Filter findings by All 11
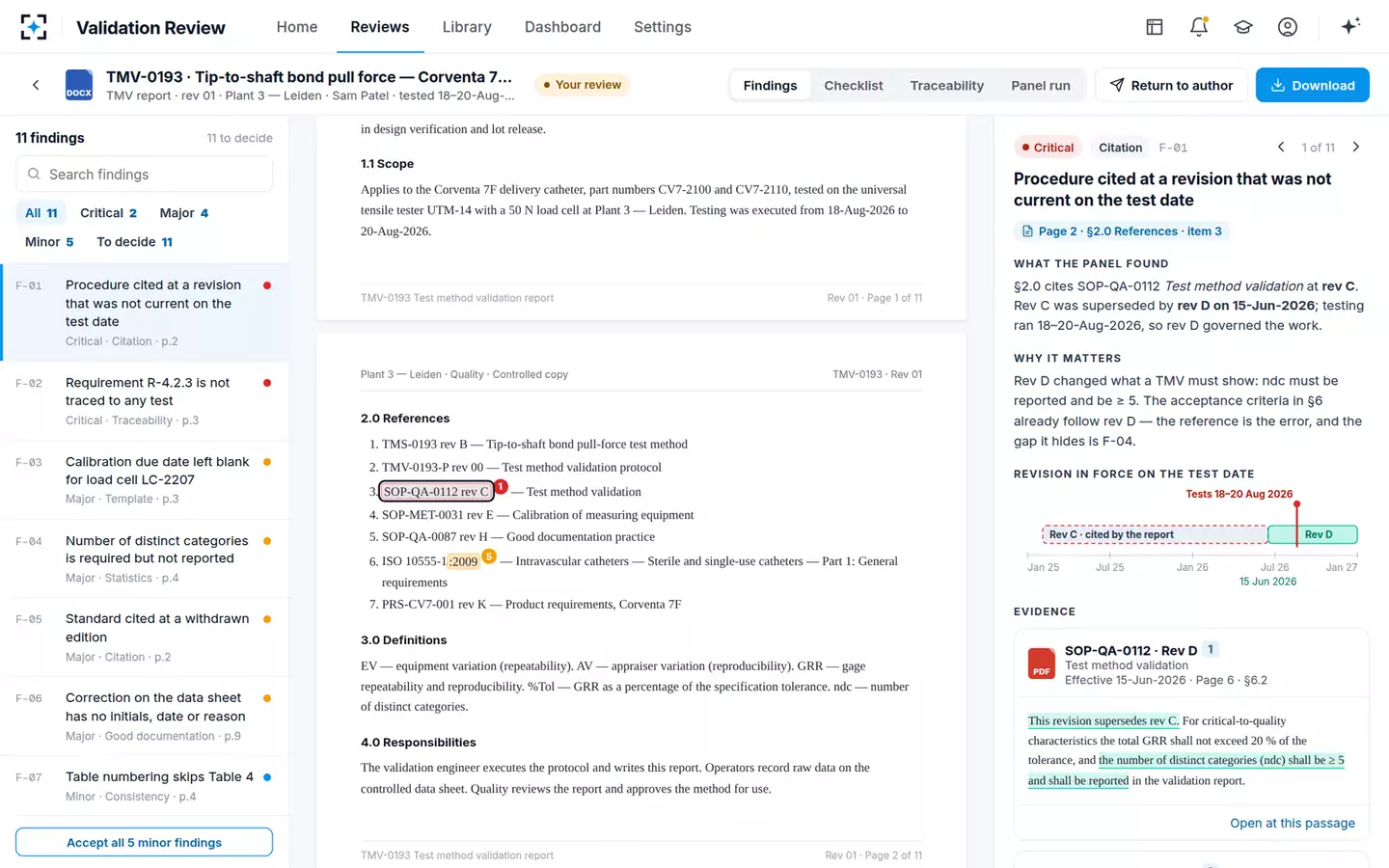Screen dimensions: 1389x868 [41, 213]
